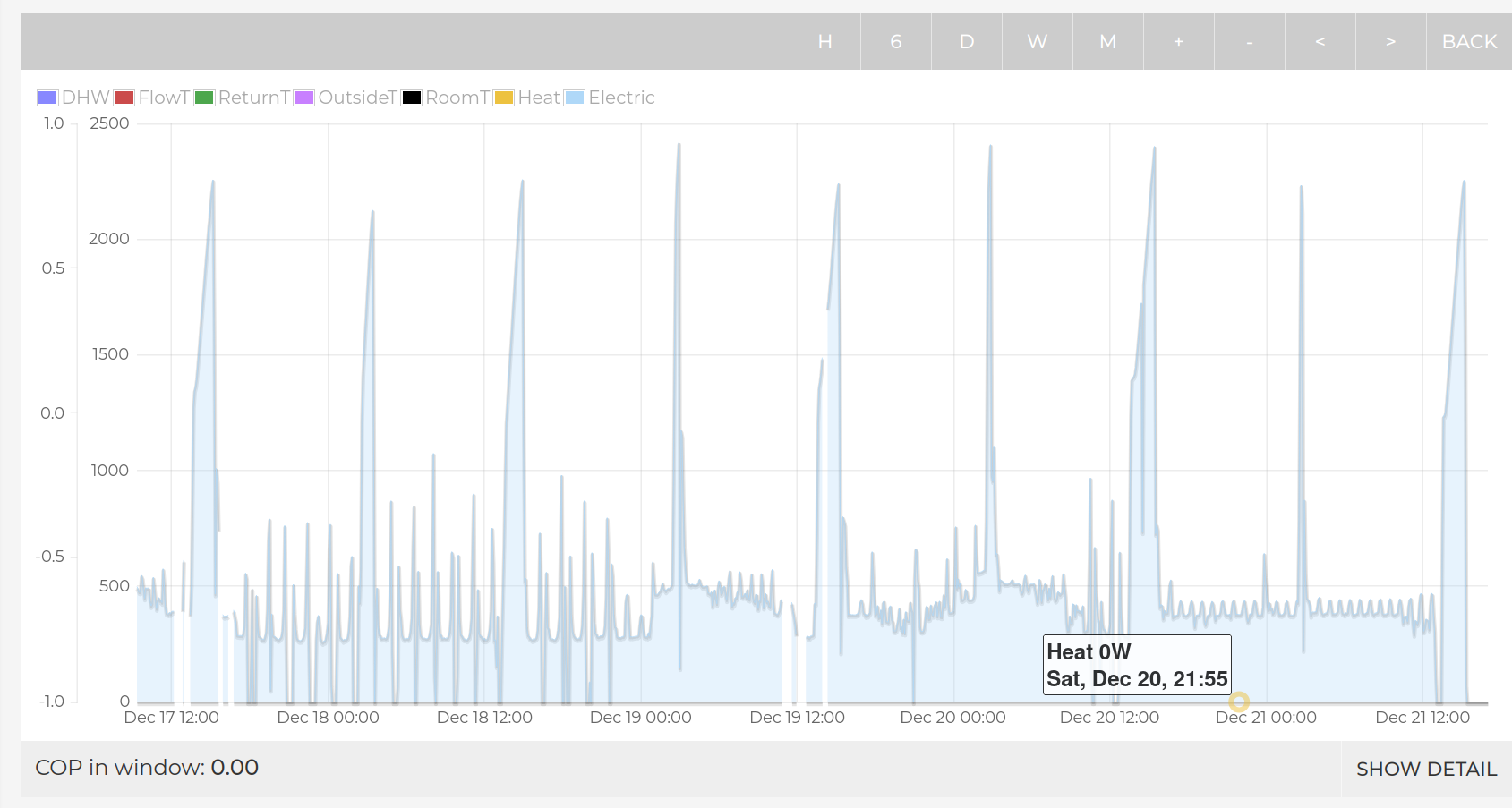Viewport: 1512px width, 808px height.
Task: Switch to the week (W) view
Action: coord(1037,42)
